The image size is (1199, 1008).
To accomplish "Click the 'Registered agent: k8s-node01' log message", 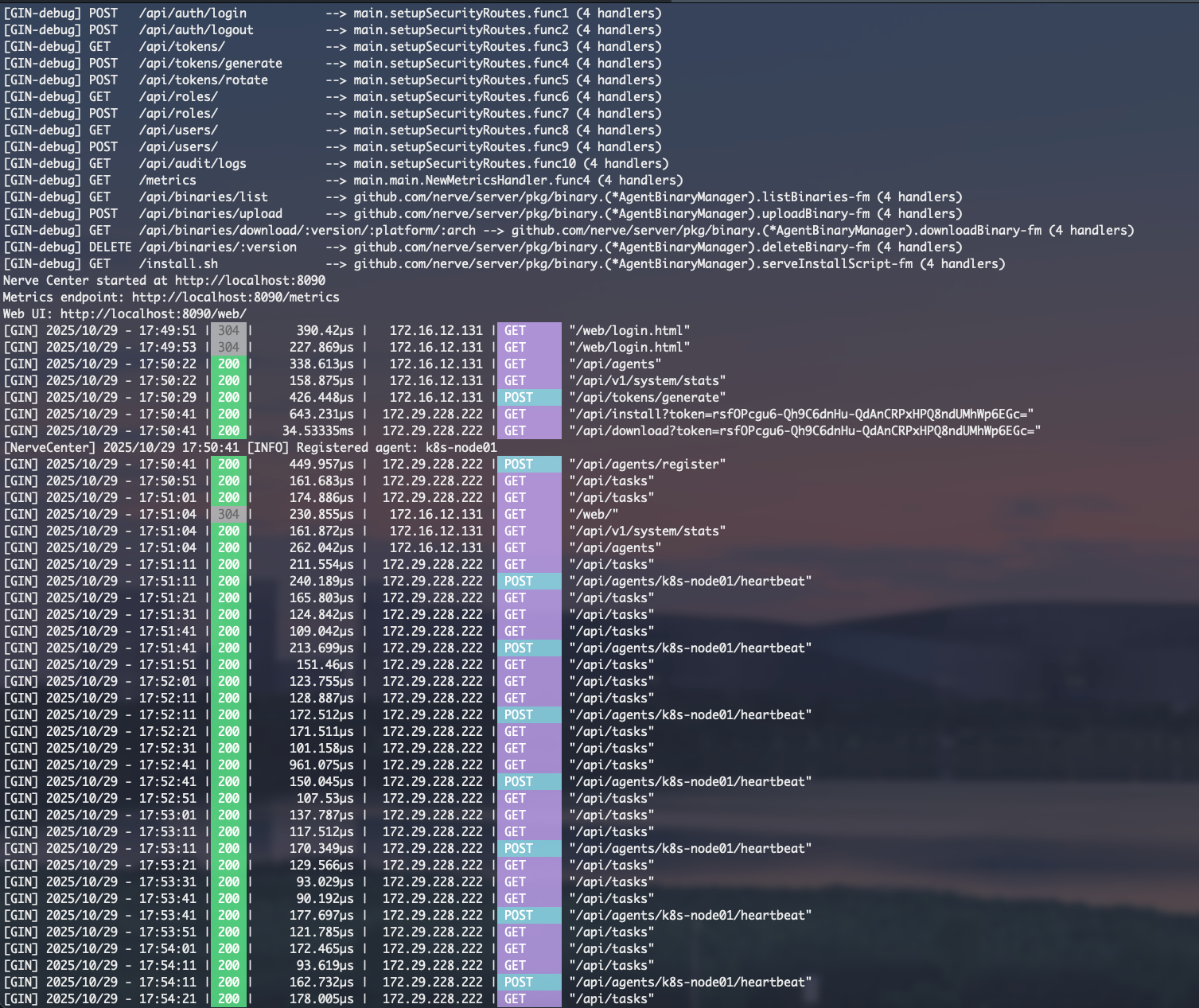I will point(396,447).
